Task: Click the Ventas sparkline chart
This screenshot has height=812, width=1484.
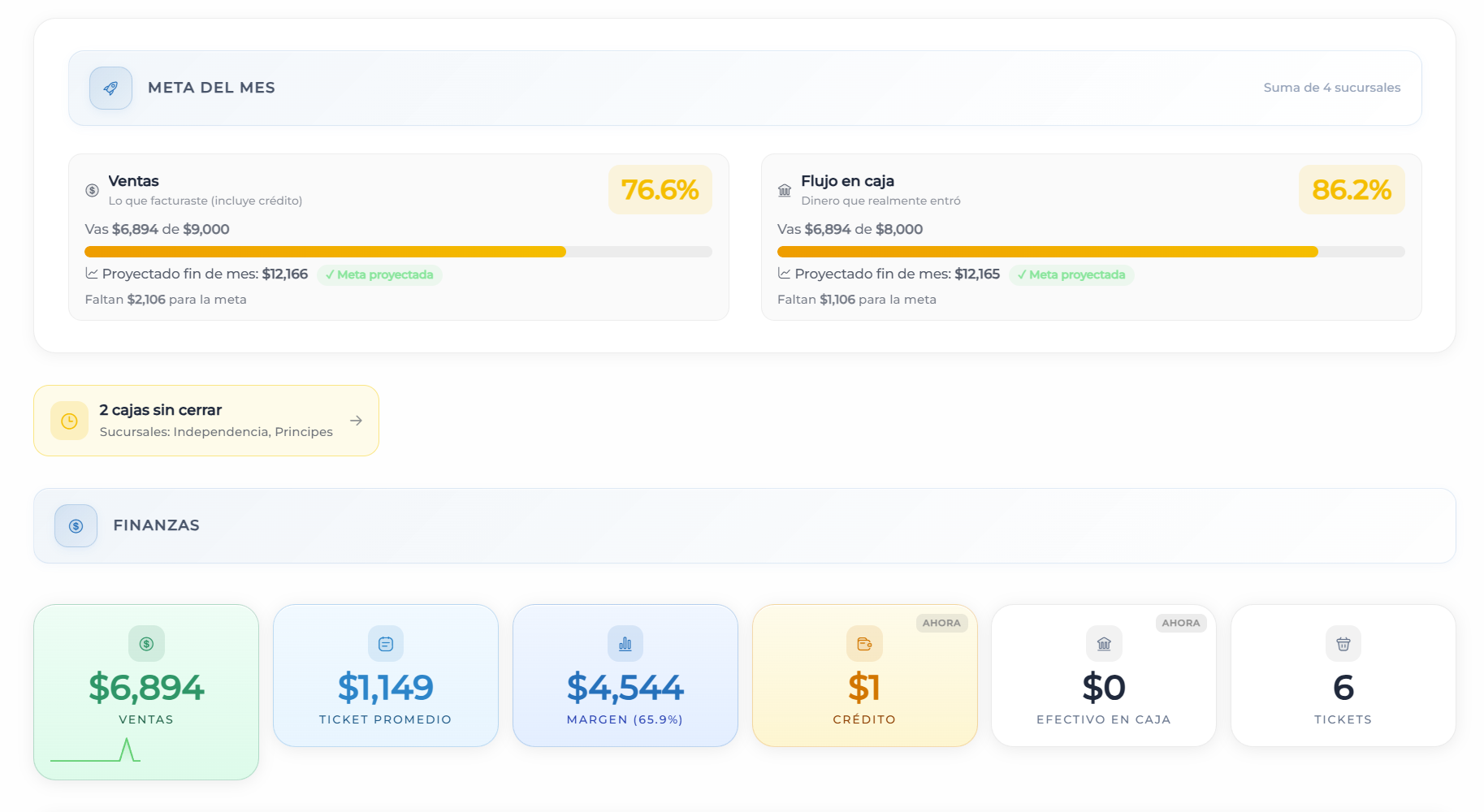Action: pos(96,749)
